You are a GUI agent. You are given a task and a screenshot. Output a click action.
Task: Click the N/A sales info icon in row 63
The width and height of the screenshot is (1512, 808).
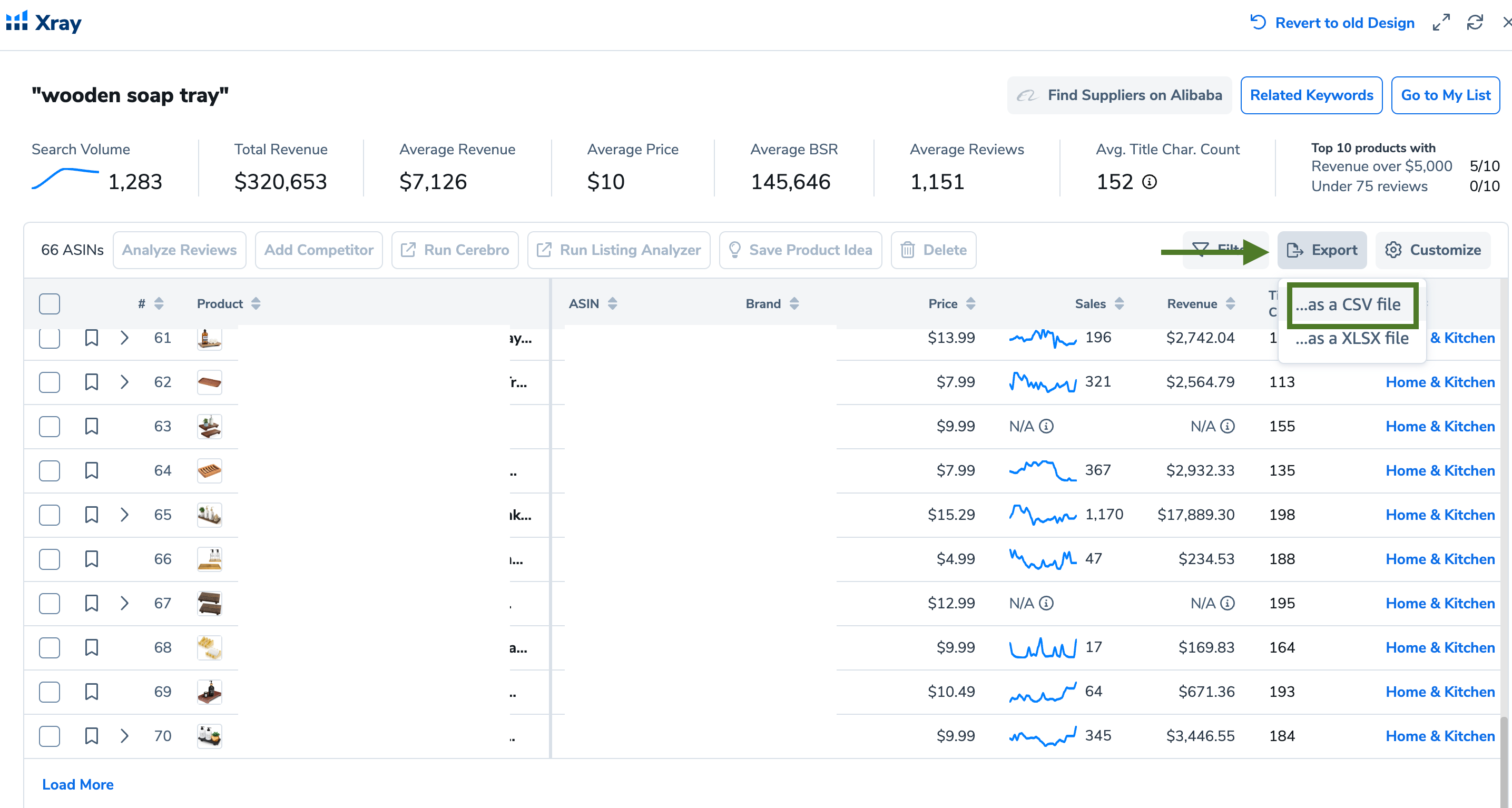(1046, 426)
